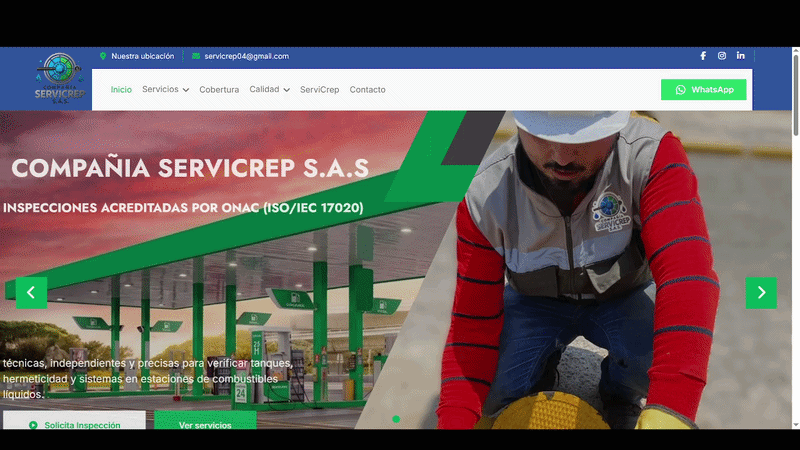Click the previous slide arrow
800x450 pixels.
coord(32,292)
